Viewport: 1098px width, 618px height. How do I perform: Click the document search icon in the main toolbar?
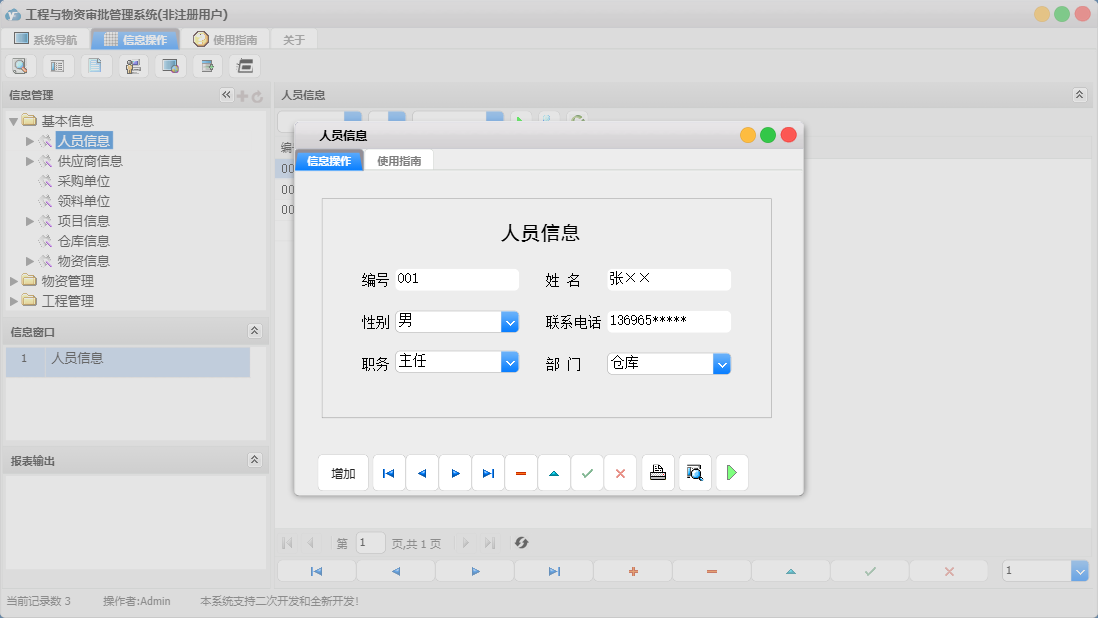click(x=20, y=65)
